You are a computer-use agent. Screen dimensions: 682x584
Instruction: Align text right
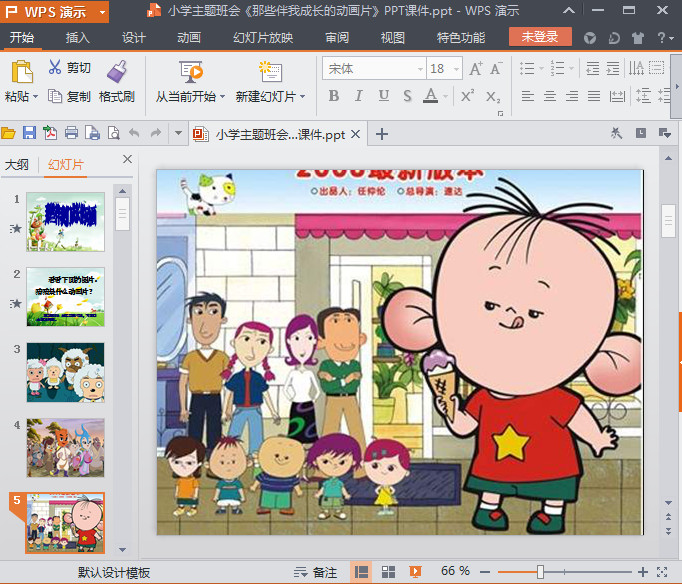tap(572, 96)
